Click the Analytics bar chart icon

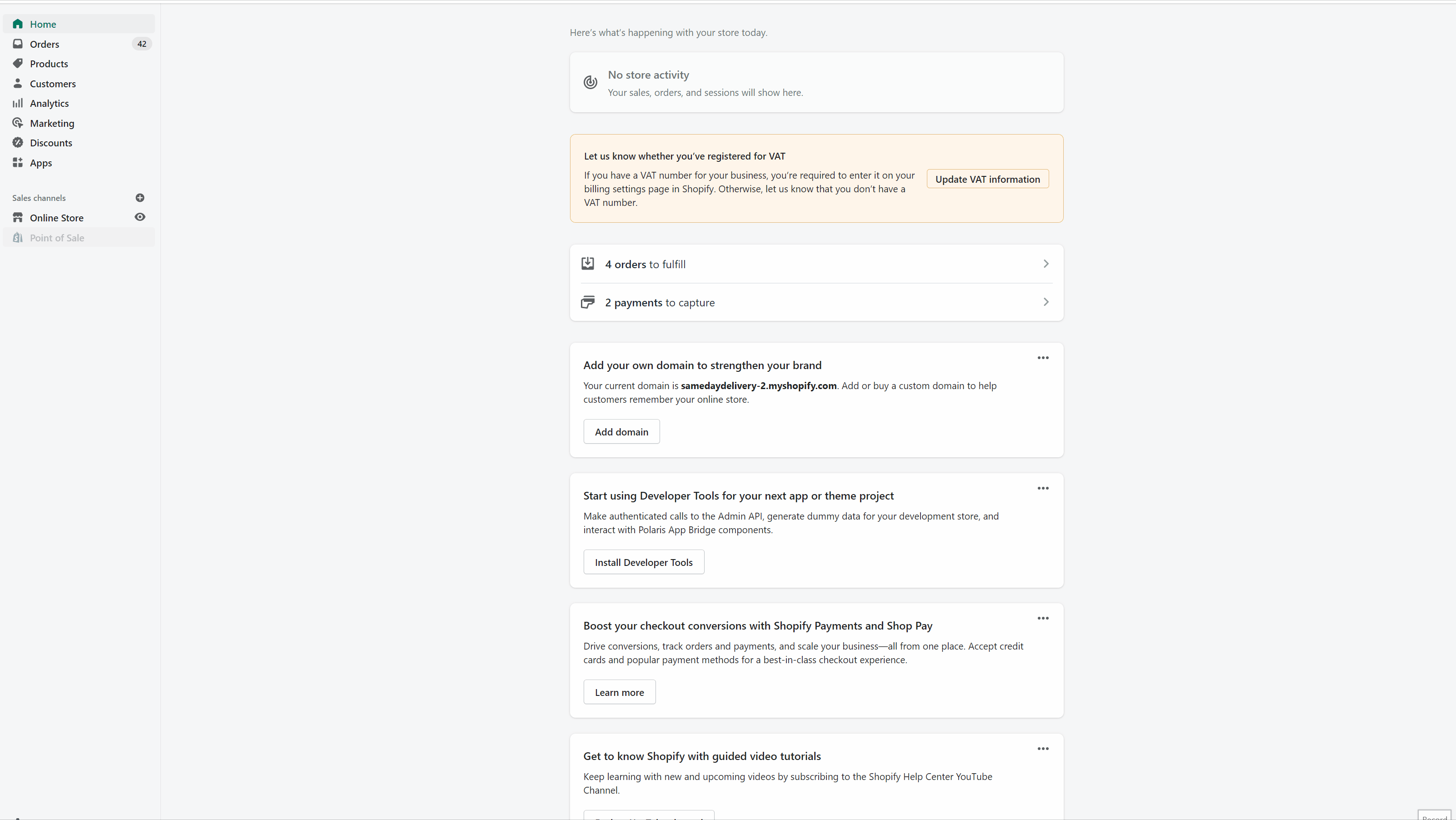coord(18,103)
